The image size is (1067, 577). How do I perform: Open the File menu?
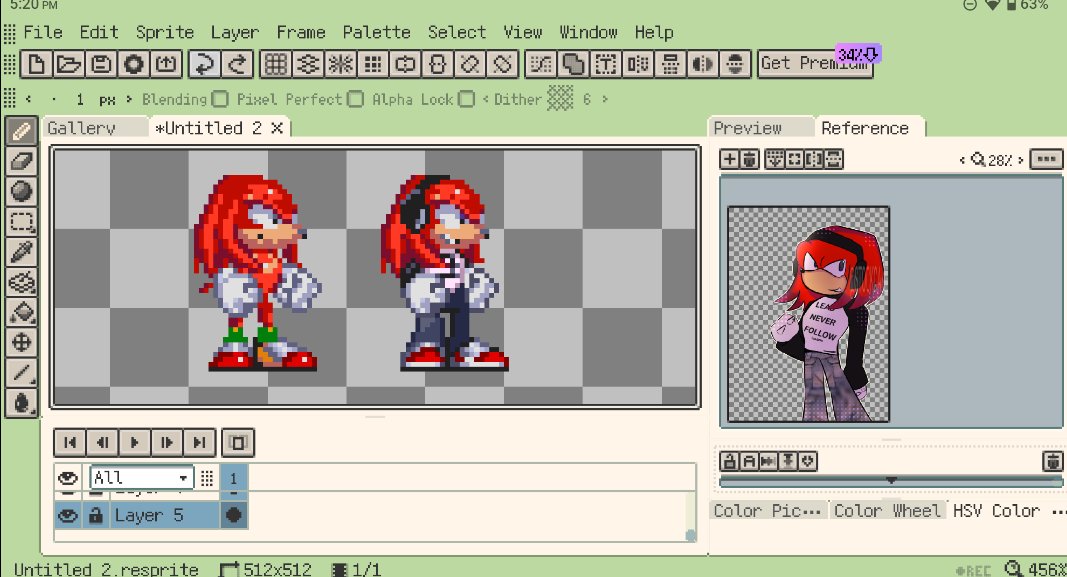tap(43, 32)
